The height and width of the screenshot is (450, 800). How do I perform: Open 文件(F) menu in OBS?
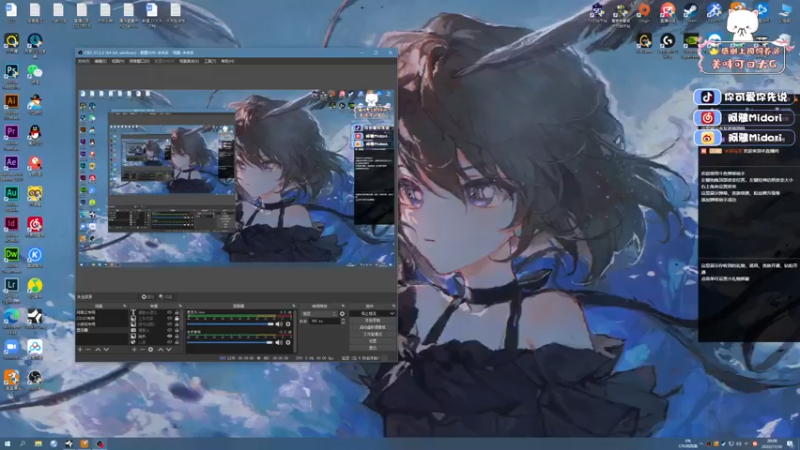coord(83,61)
